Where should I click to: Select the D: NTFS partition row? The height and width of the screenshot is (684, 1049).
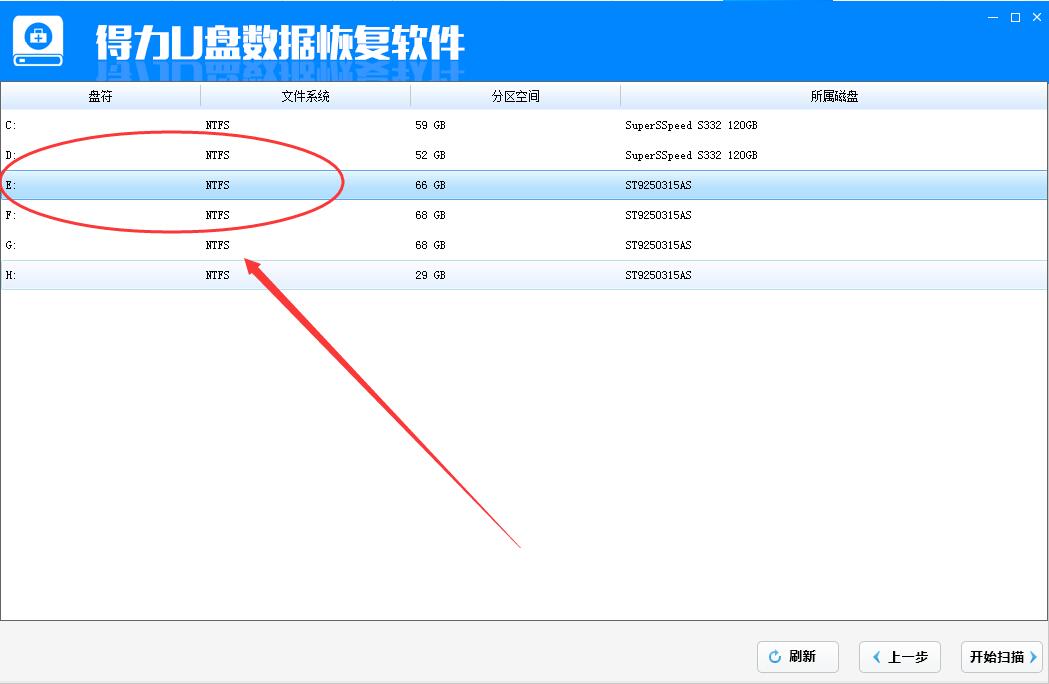524,154
